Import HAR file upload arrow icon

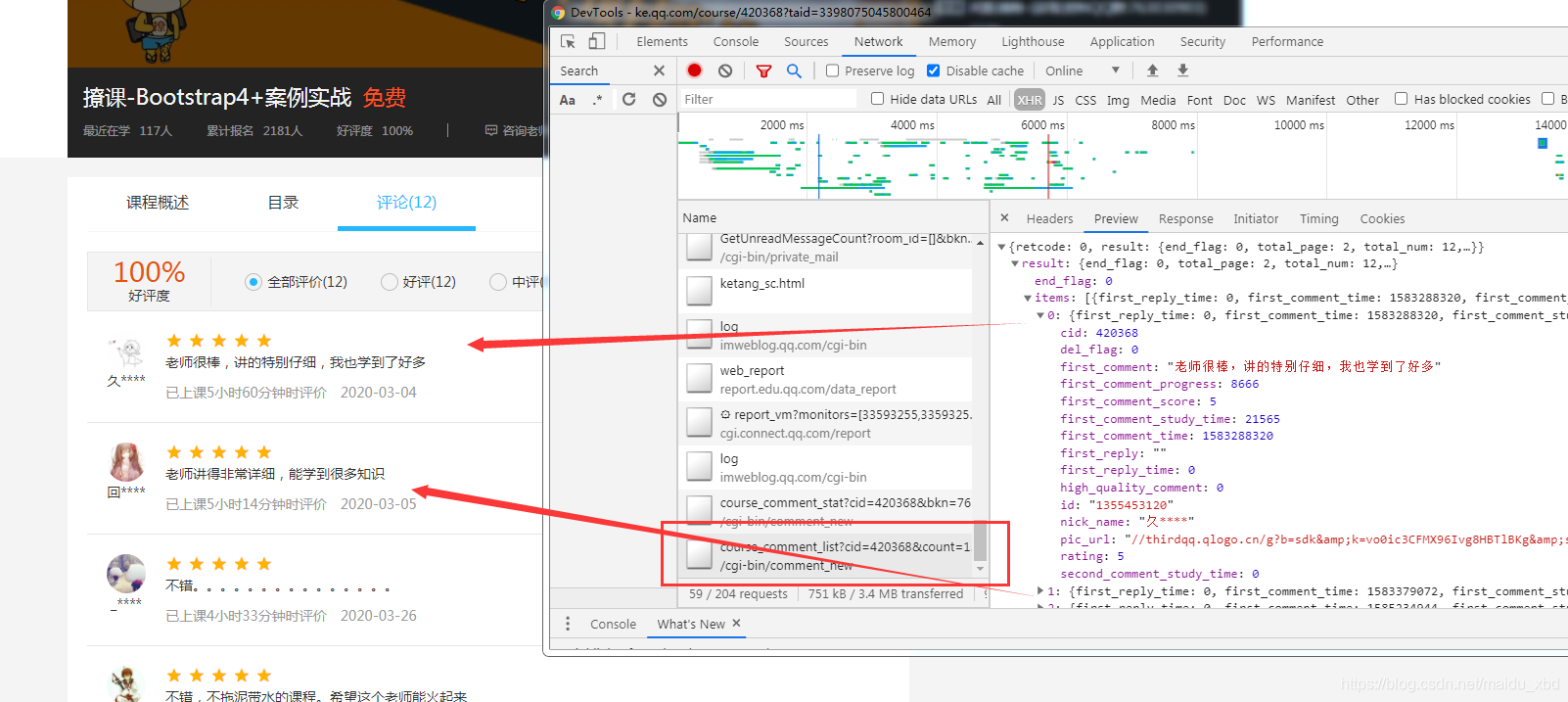pyautogui.click(x=1152, y=70)
